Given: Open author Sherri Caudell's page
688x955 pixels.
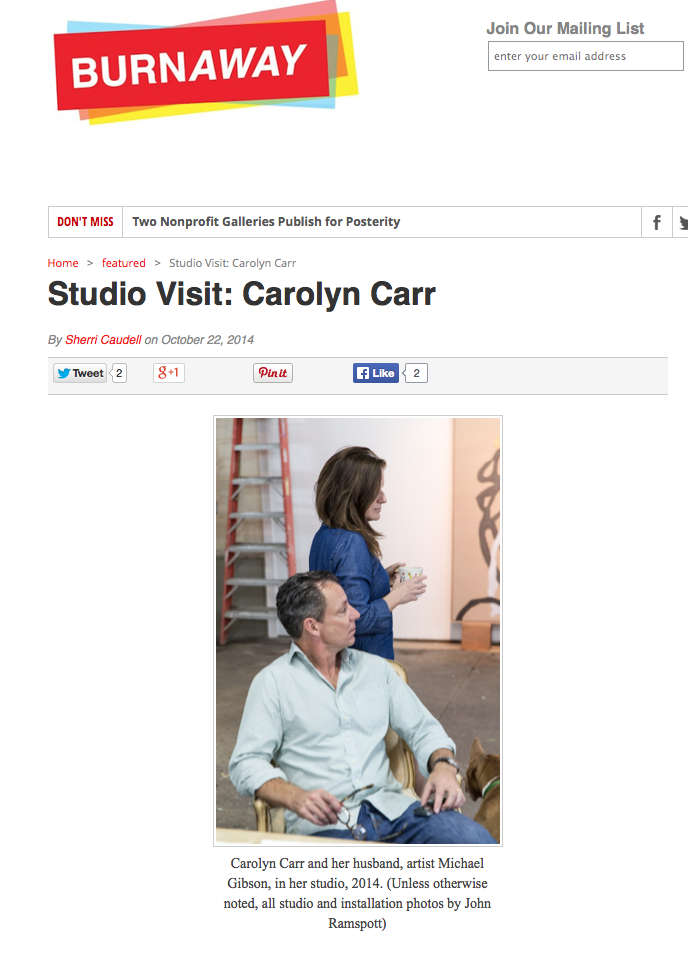Looking at the screenshot, I should coord(103,340).
